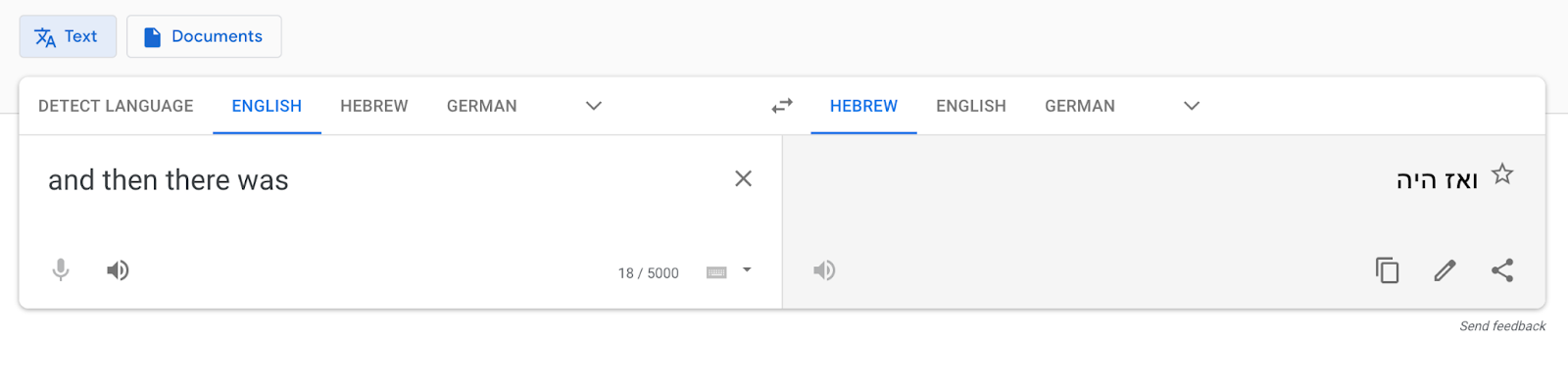Set the target language to English
Screen dimensions: 1568x390
(x=971, y=106)
